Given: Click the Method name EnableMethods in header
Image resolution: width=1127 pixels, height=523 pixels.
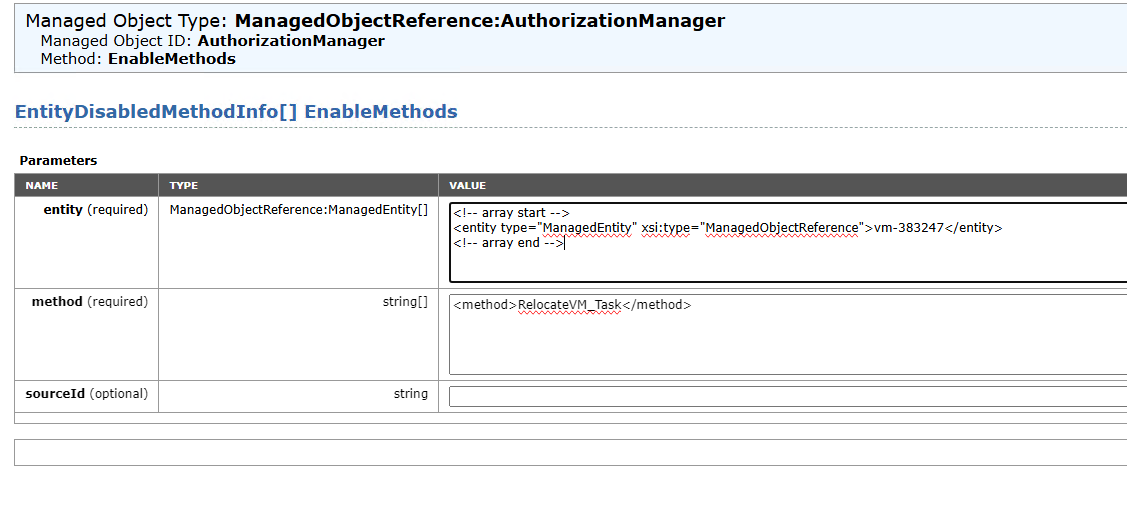Looking at the screenshot, I should coord(172,59).
